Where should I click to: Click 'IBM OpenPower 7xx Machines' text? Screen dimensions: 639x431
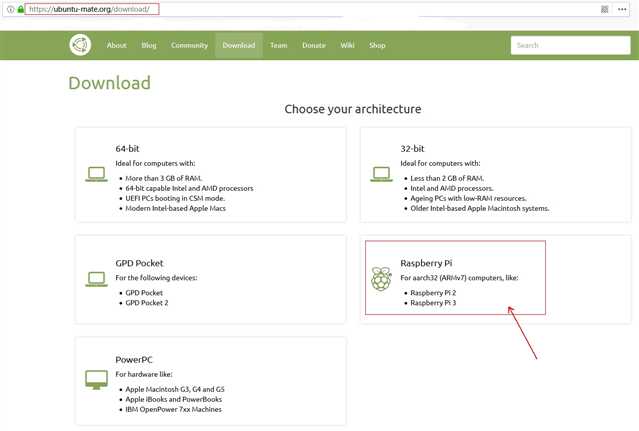click(174, 409)
